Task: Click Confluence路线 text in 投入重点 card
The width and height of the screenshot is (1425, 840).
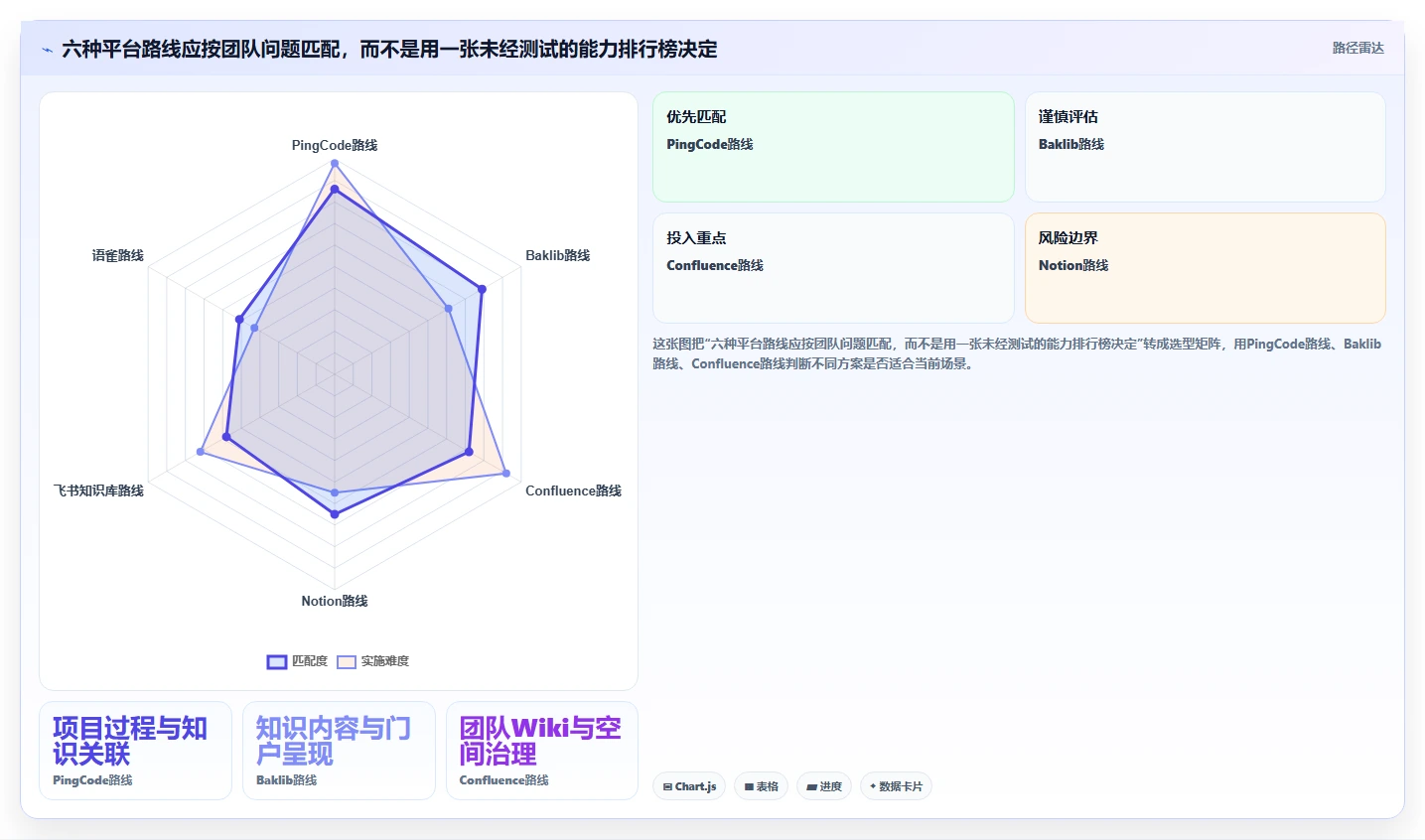Action: tap(715, 265)
